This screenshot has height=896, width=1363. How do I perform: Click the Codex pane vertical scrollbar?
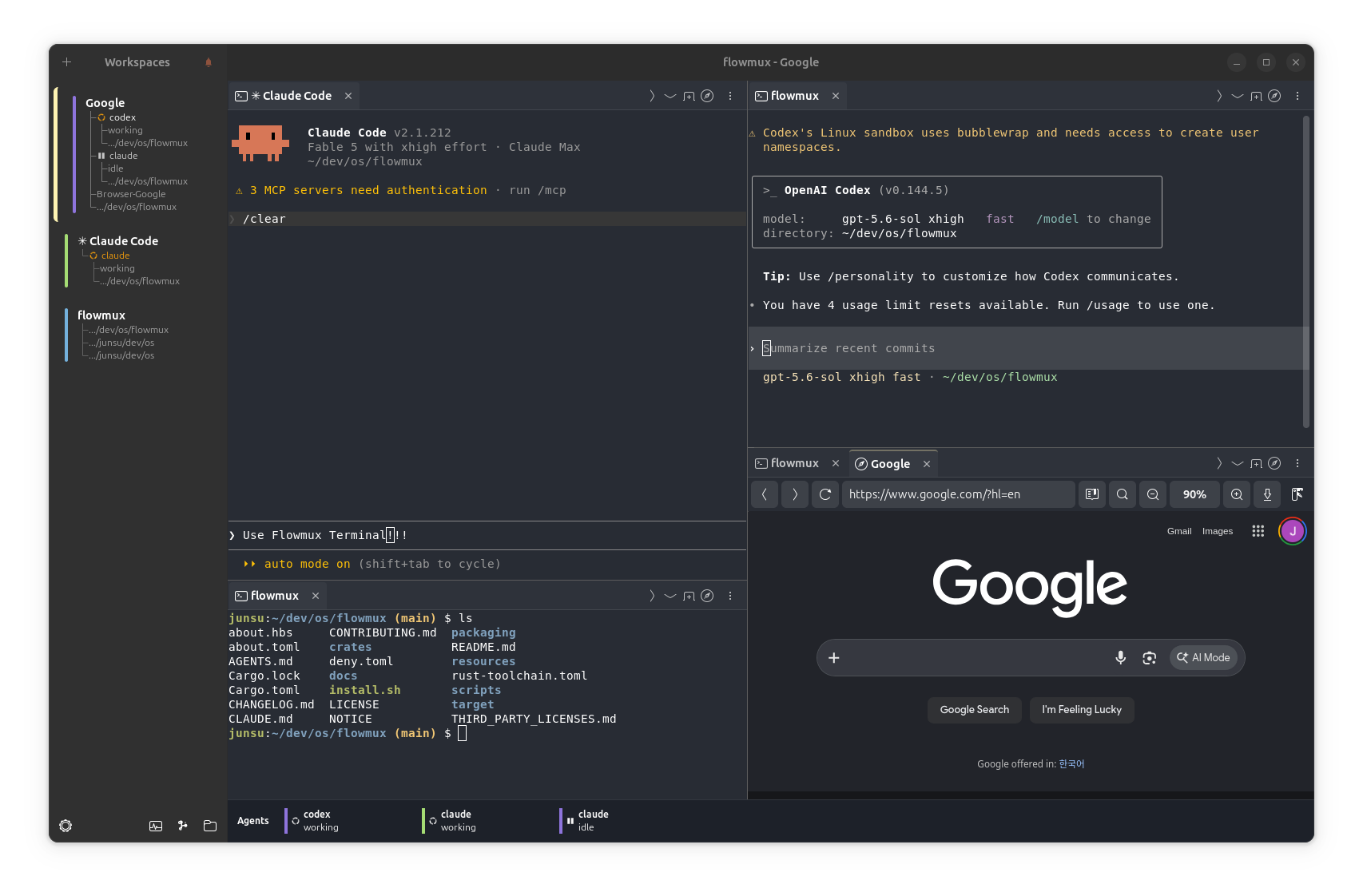click(x=1306, y=272)
